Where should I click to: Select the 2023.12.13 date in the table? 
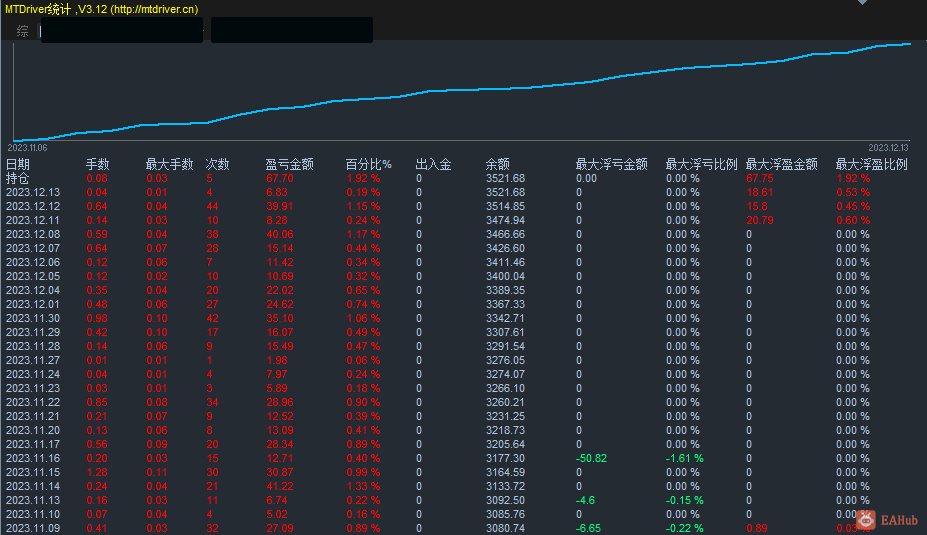click(x=33, y=192)
